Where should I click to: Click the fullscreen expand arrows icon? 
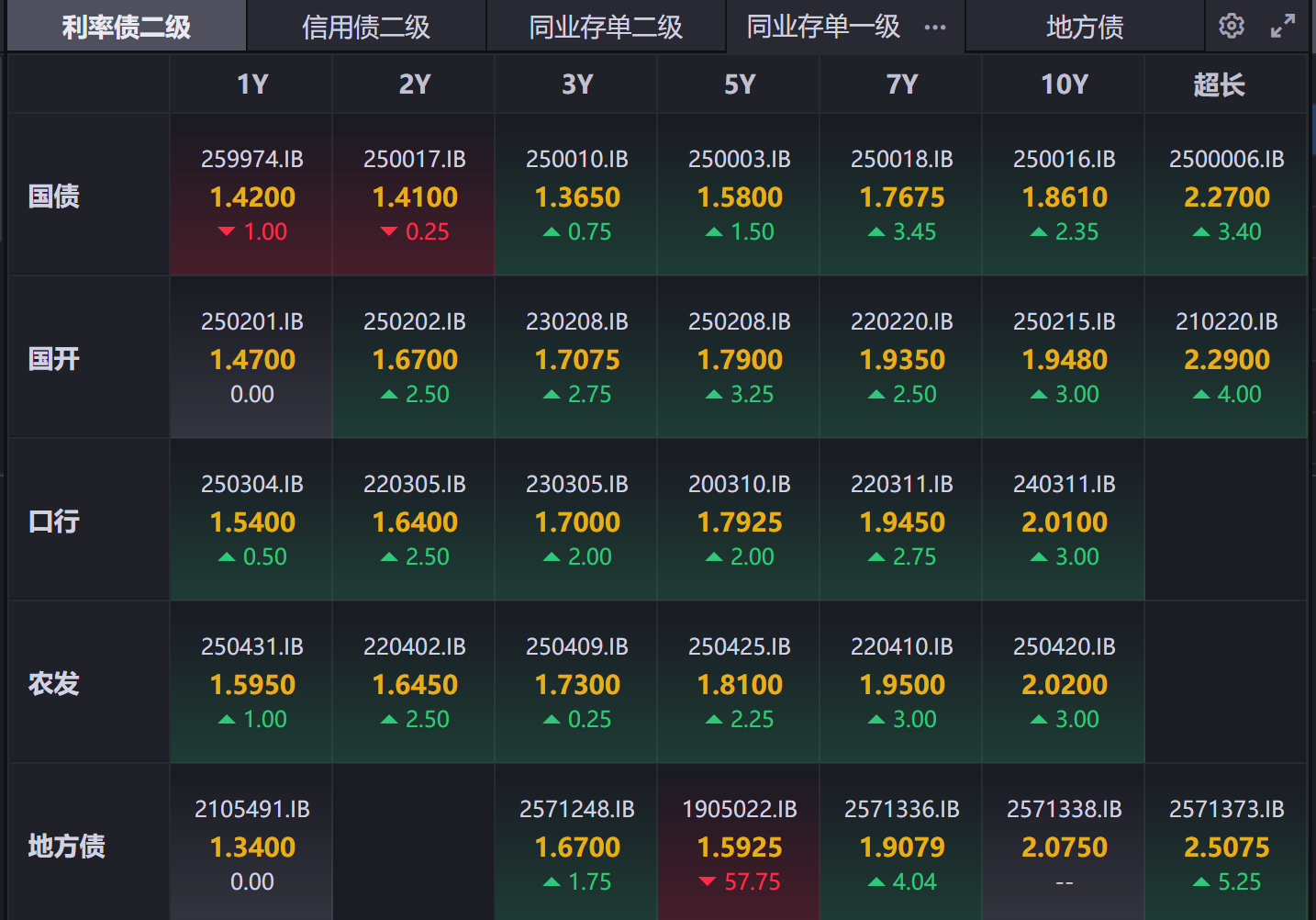(1283, 26)
